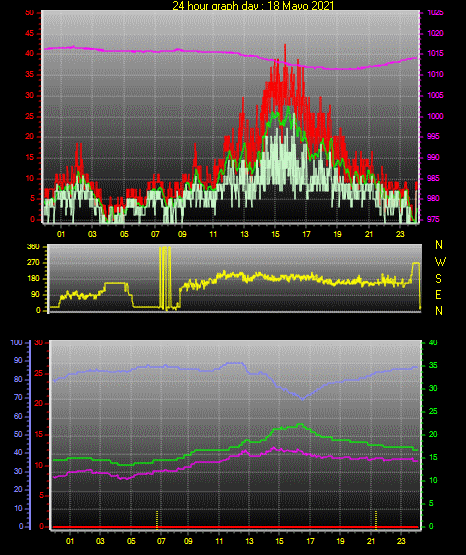Image resolution: width=466 pixels, height=555 pixels.
Task: Click the blue 100 humidity axis value
Action: 17,343
